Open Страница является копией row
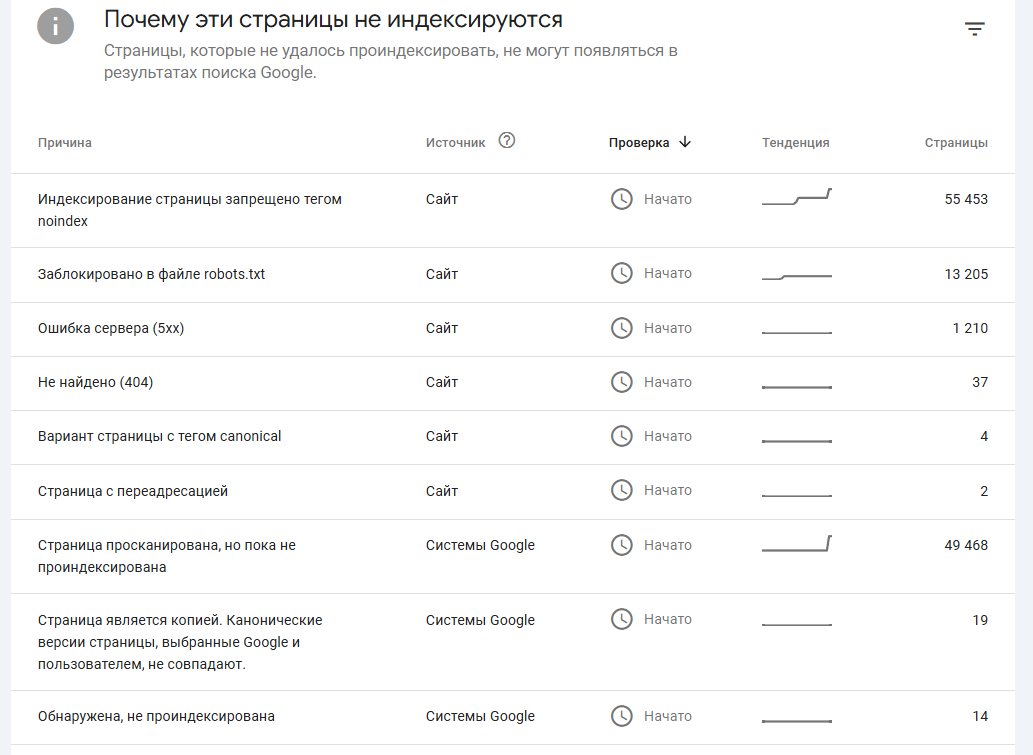The width and height of the screenshot is (1033, 755). tap(513, 642)
